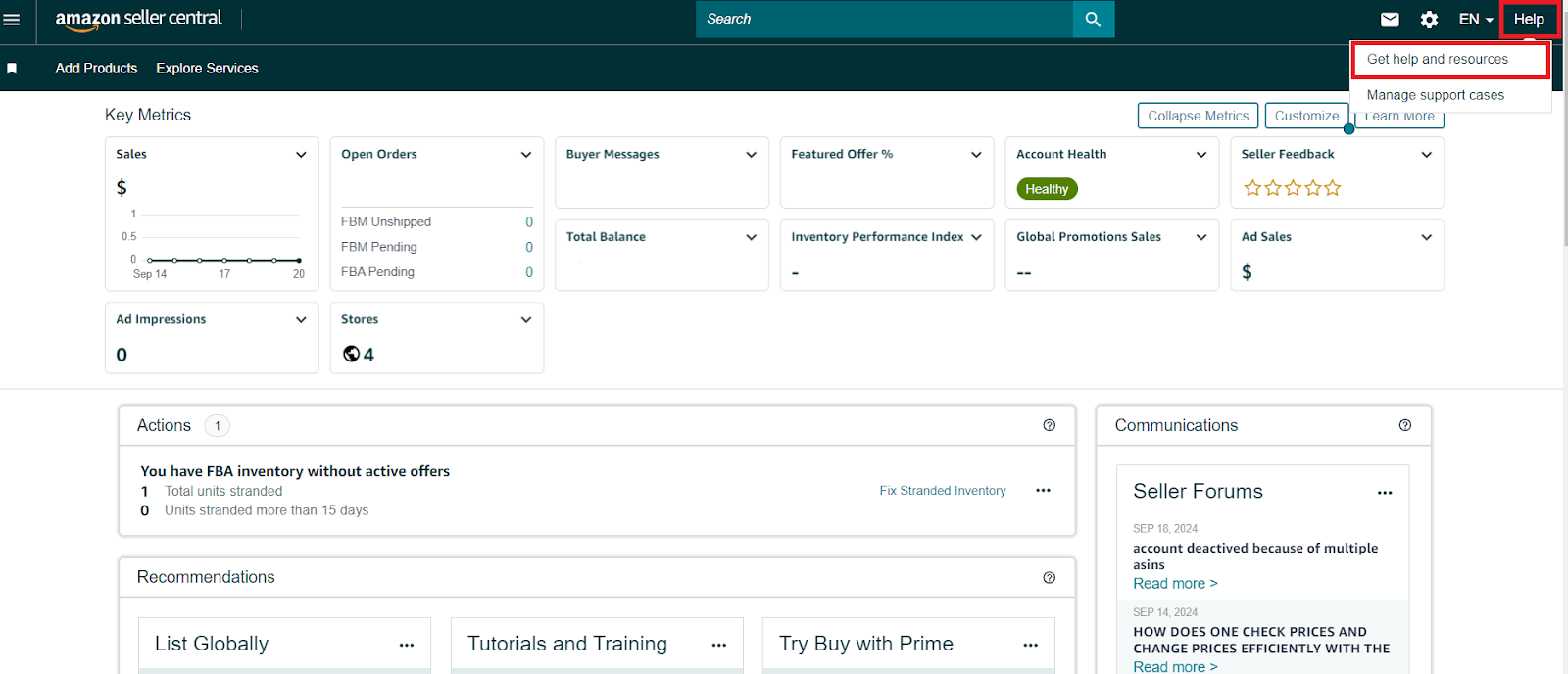Image resolution: width=1568 pixels, height=674 pixels.
Task: Click the Collapse Metrics button
Action: point(1198,116)
